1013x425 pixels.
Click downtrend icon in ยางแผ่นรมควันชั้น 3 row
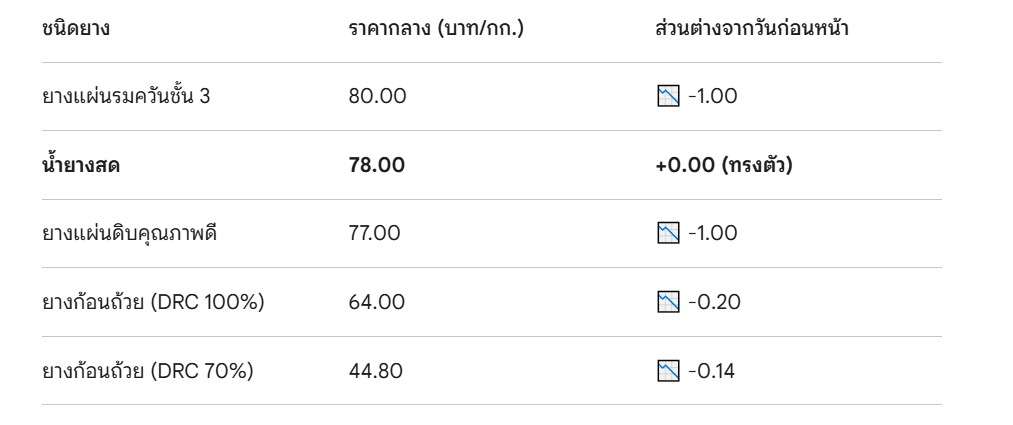click(x=667, y=97)
